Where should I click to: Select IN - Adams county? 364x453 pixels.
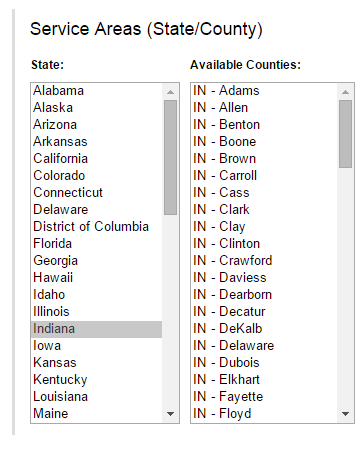(x=264, y=91)
